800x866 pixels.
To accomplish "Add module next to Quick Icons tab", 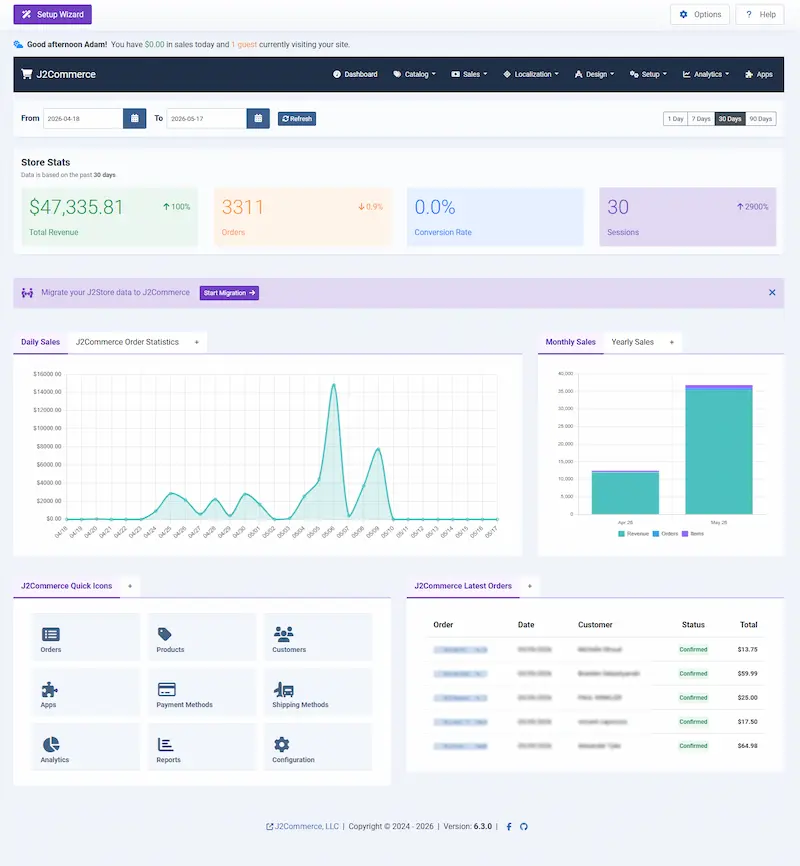I will pos(130,586).
